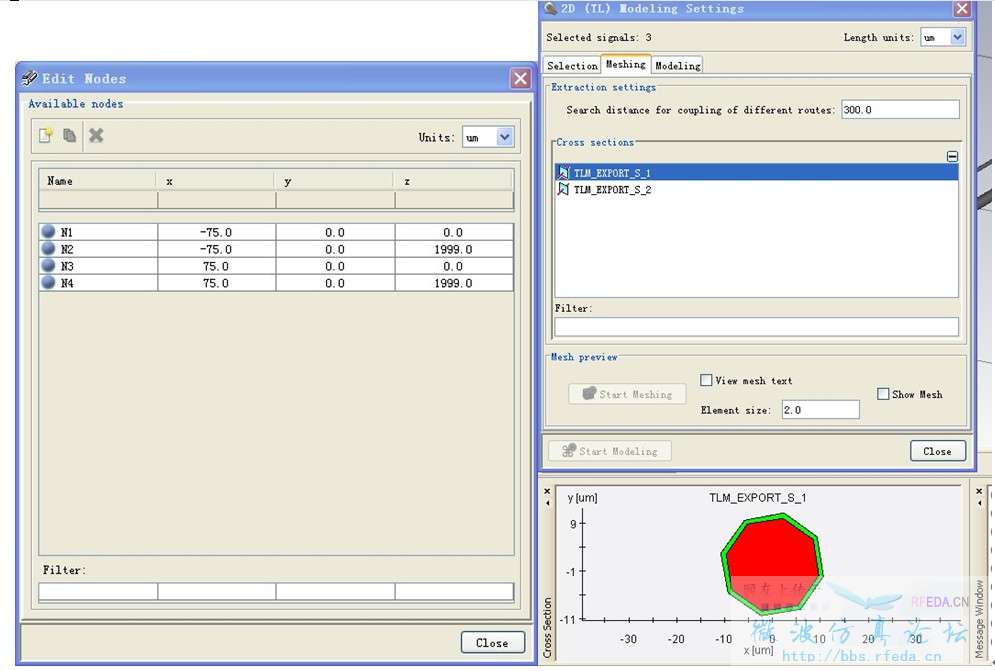Viewport: 995px width, 671px height.
Task: Click the y filter field at bottom
Action: coord(335,592)
